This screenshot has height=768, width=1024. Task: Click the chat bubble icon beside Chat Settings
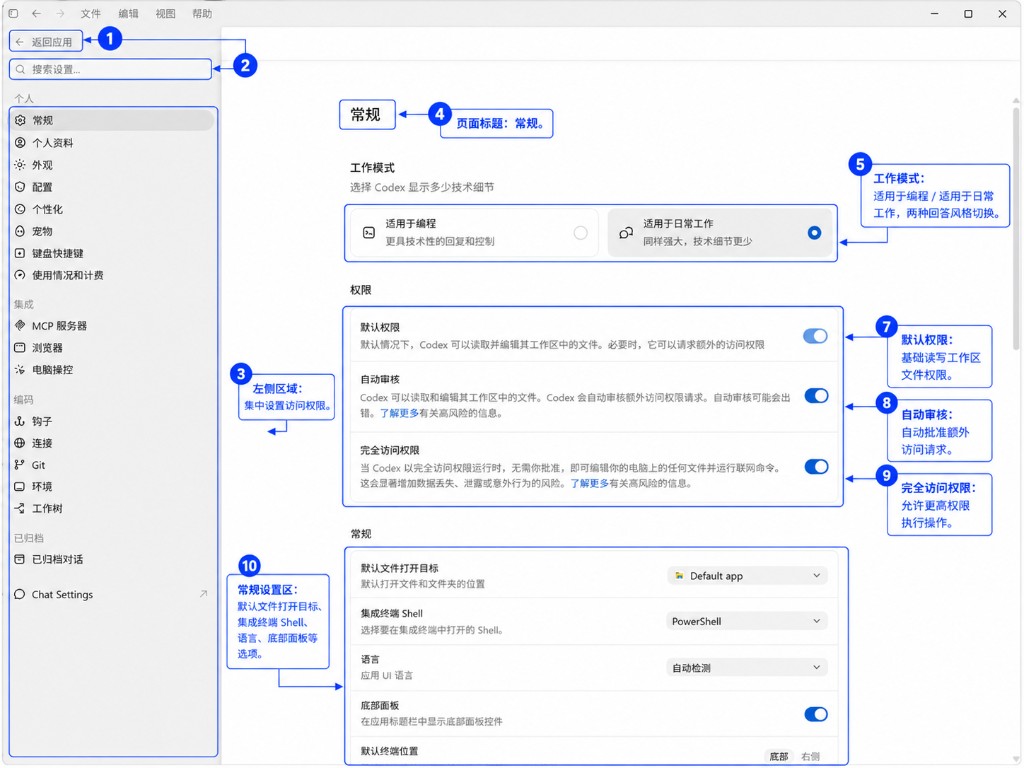coord(20,594)
